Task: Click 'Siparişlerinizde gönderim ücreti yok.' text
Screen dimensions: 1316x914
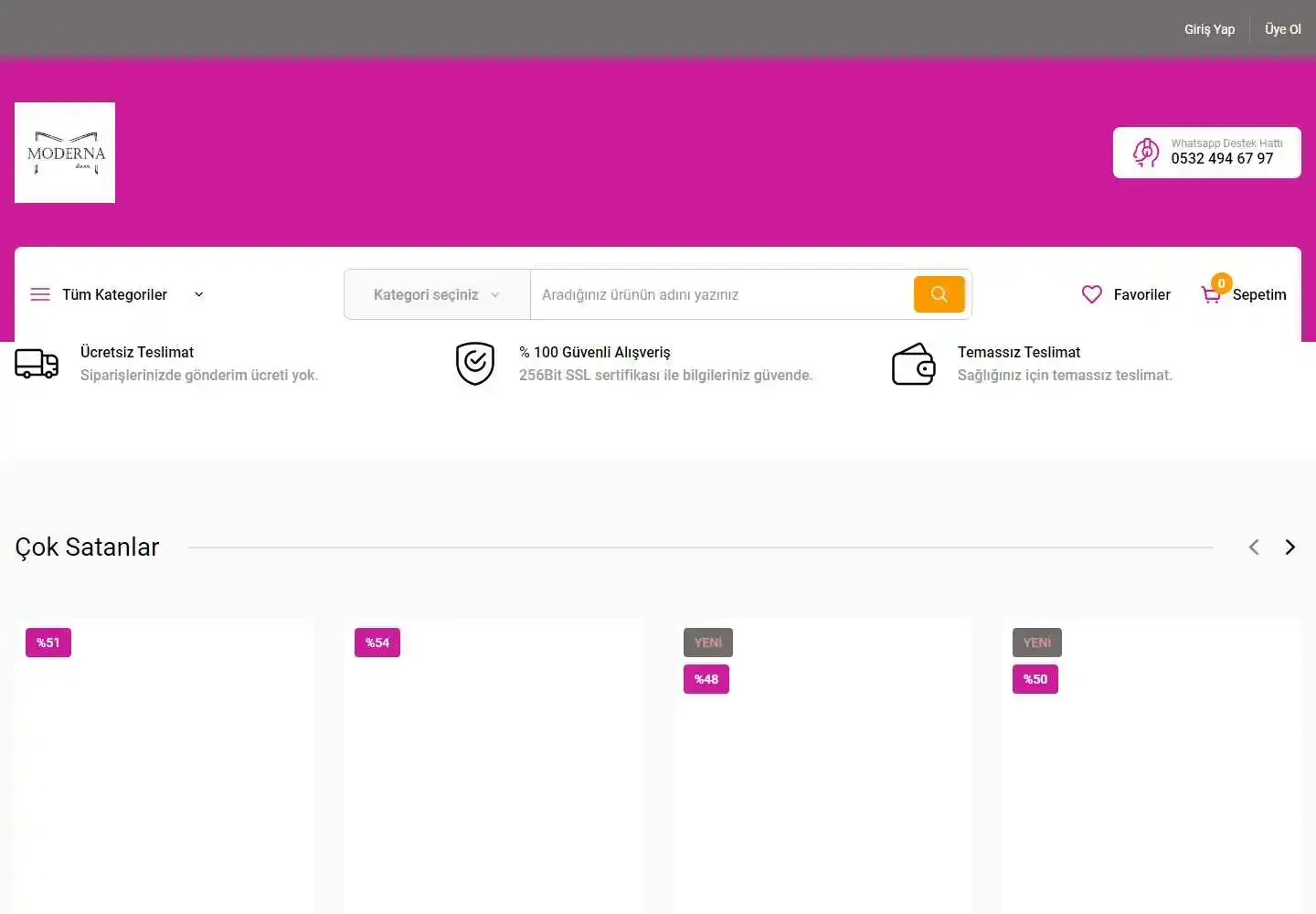Action: [x=199, y=375]
